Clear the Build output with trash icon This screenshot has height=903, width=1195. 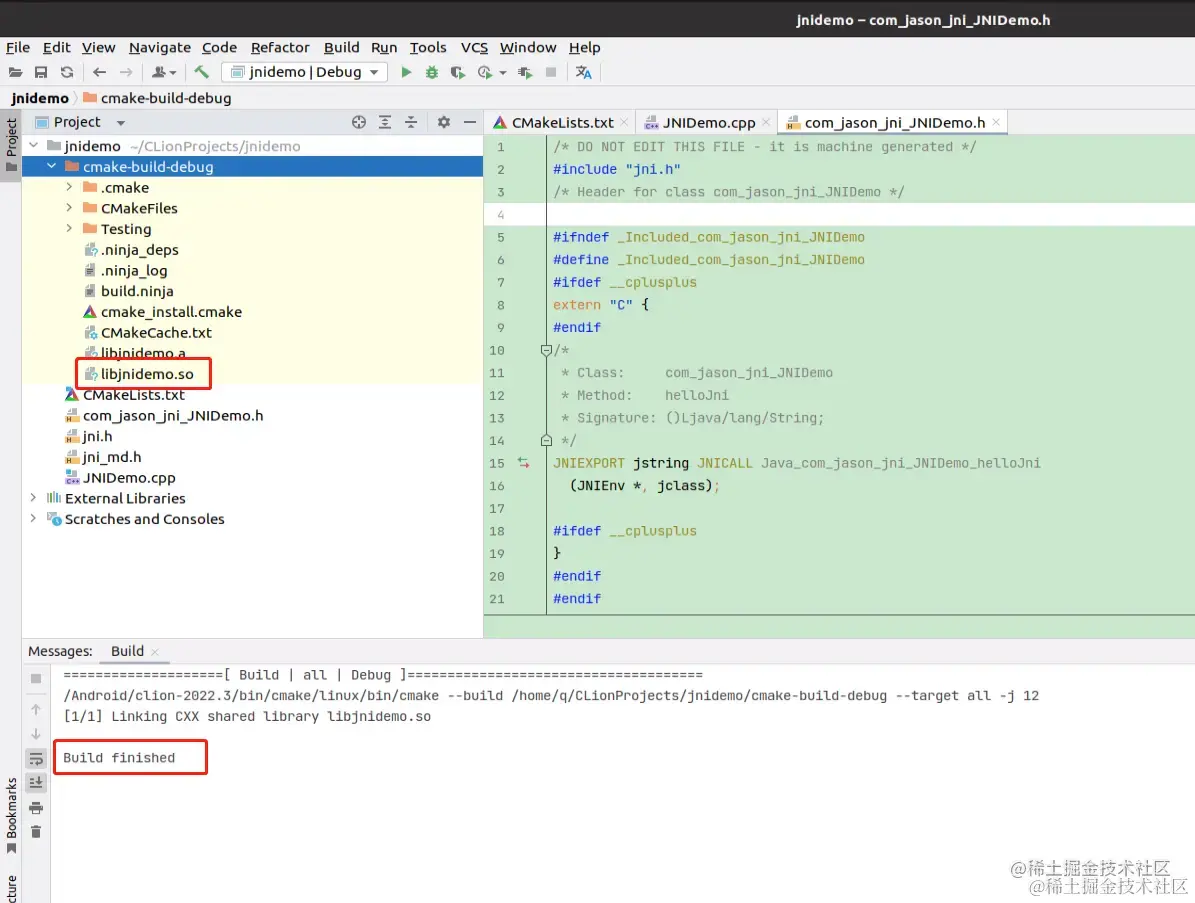[36, 831]
